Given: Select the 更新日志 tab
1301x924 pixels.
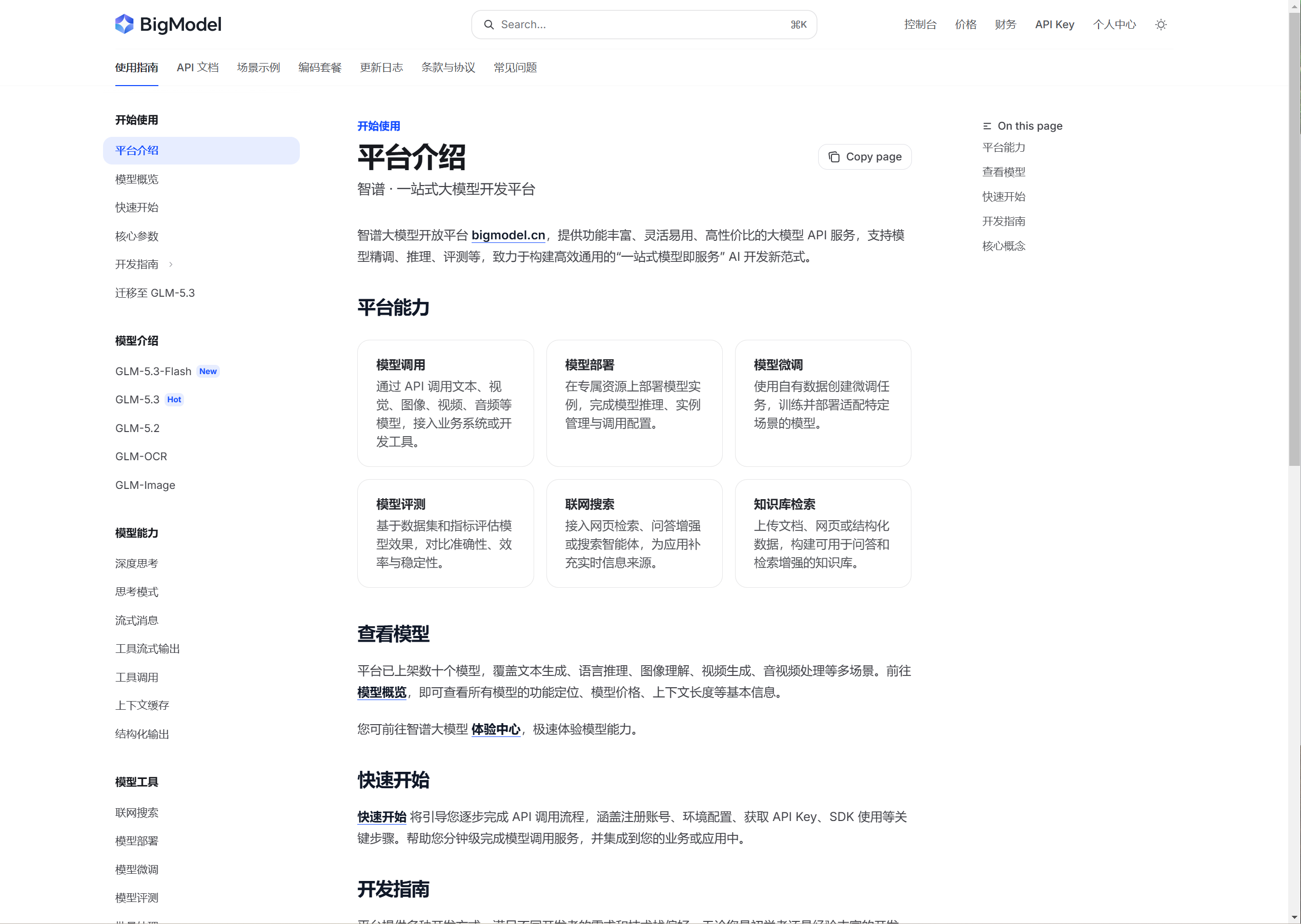Looking at the screenshot, I should click(x=381, y=68).
